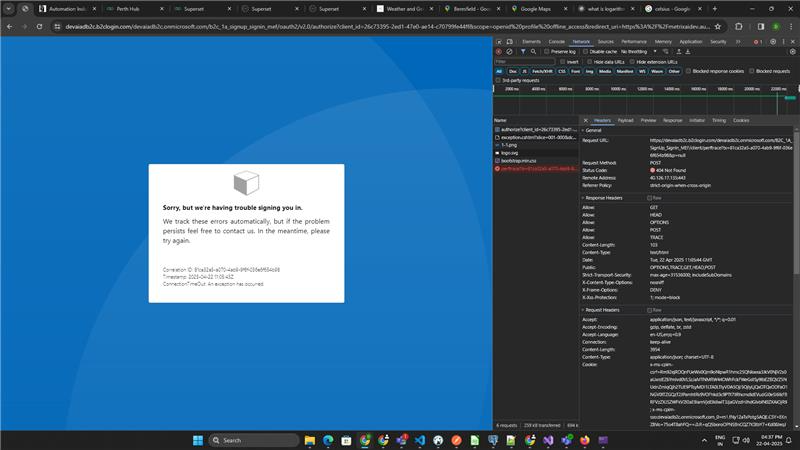Open the Cookies tab of the request

coord(741,120)
